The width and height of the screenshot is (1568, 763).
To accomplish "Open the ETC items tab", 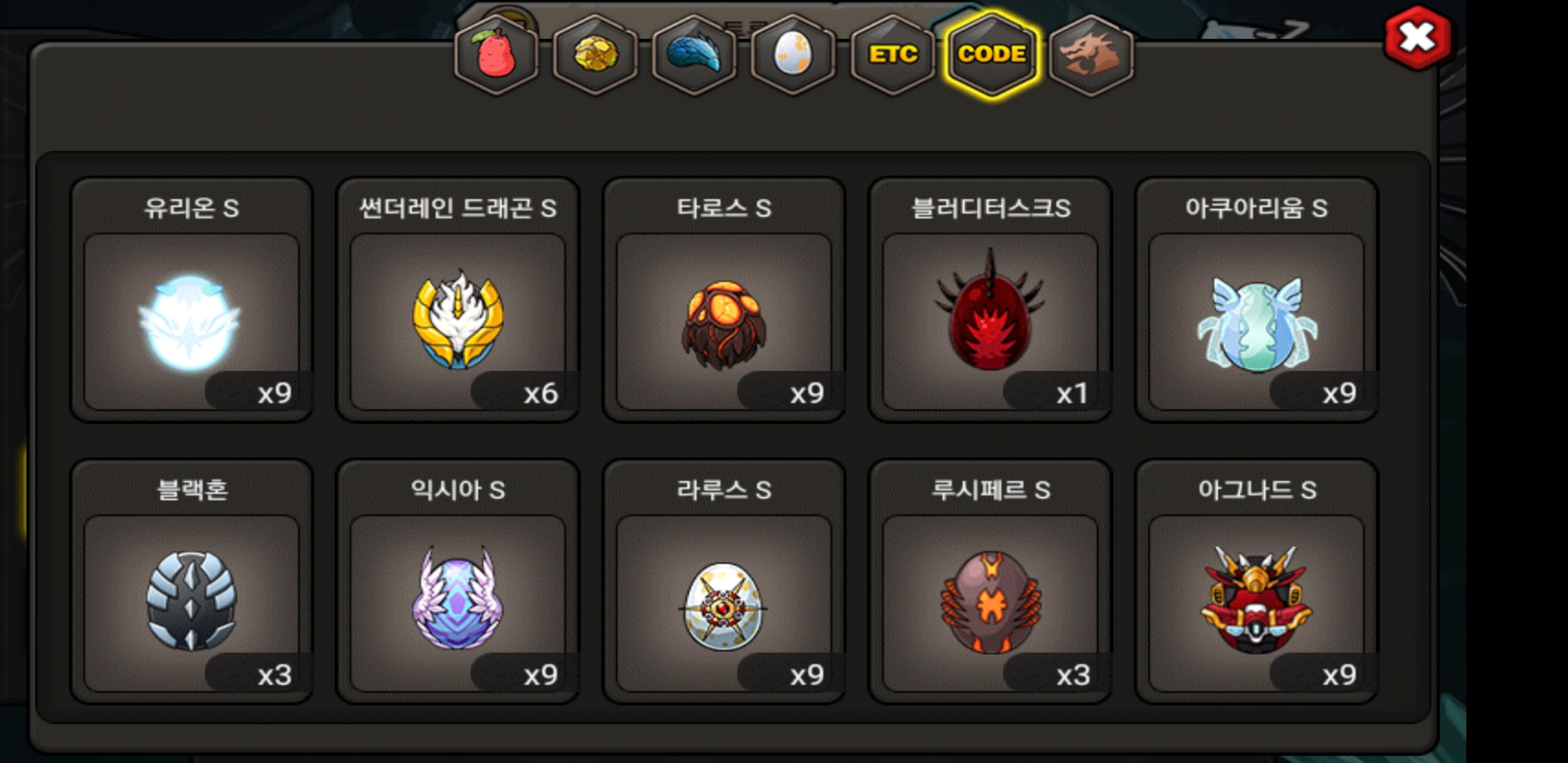I will 893,54.
